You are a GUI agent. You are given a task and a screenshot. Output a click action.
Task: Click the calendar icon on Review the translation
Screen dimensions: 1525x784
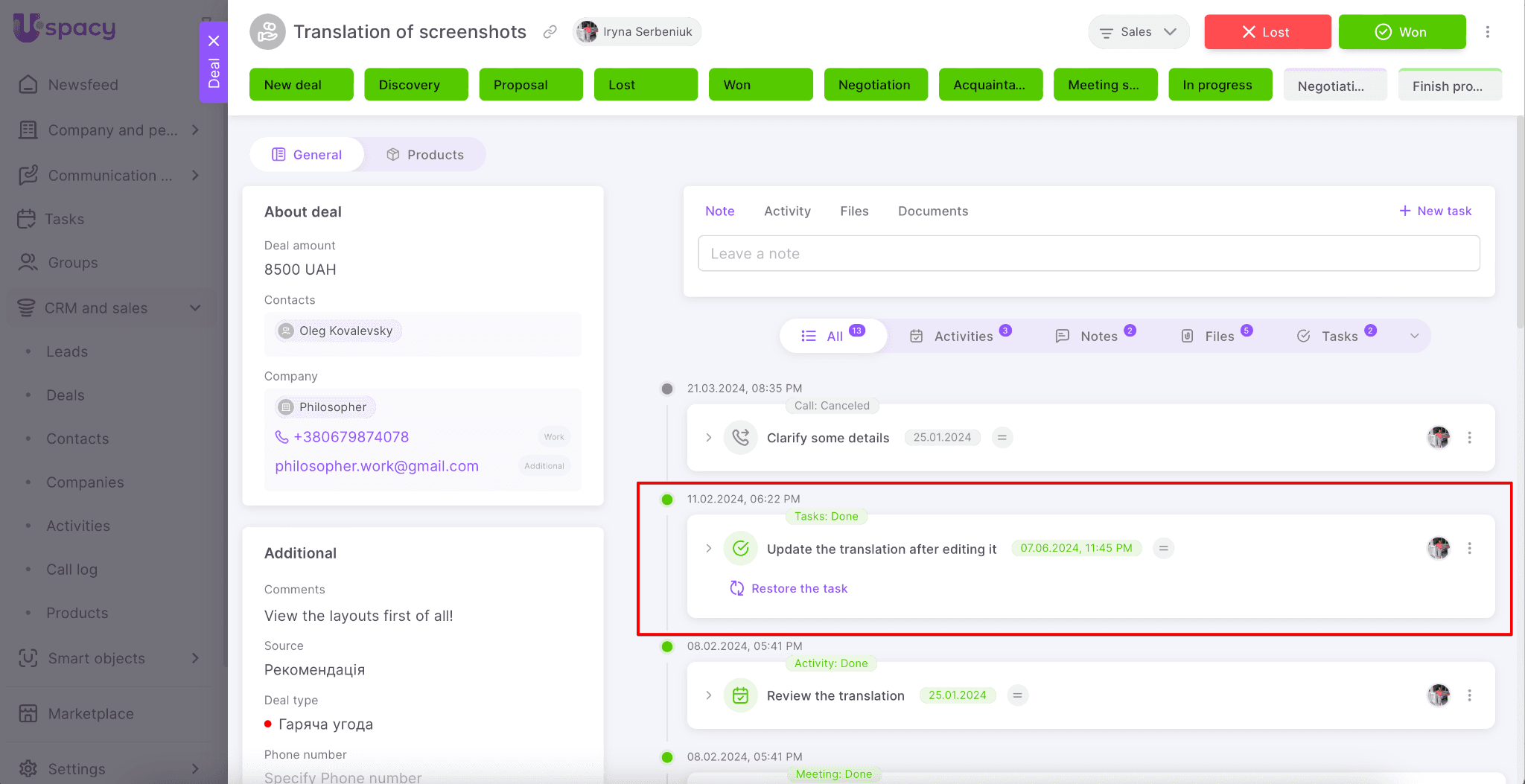click(x=740, y=695)
